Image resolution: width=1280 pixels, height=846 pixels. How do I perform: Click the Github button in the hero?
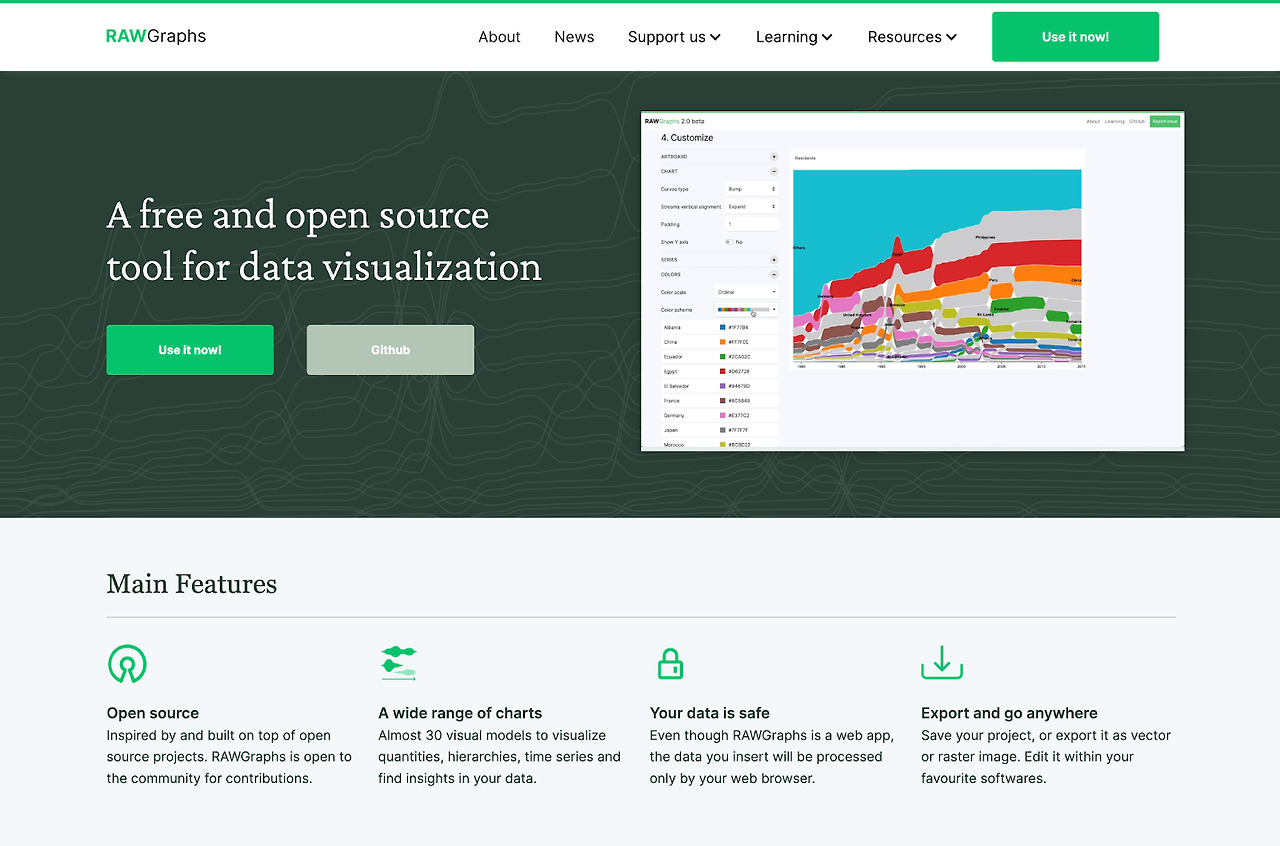pos(390,350)
